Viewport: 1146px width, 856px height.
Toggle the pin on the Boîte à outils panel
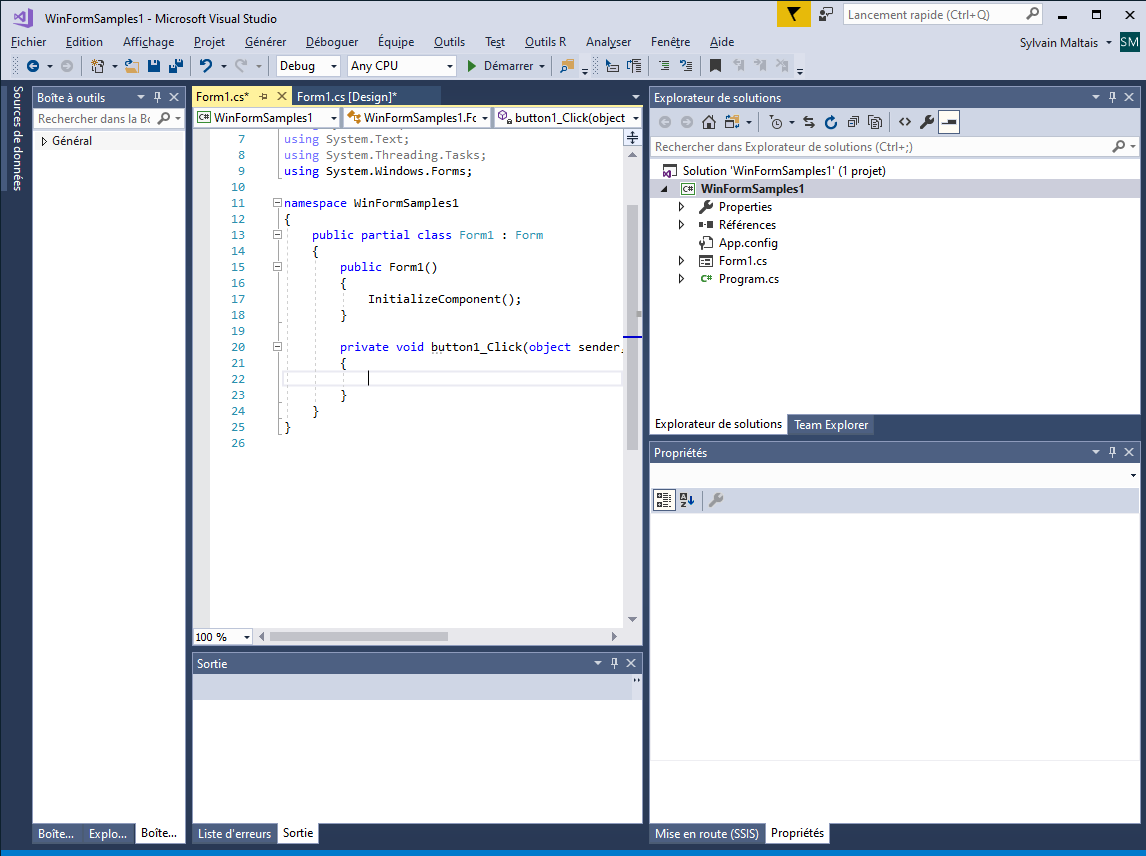(157, 97)
